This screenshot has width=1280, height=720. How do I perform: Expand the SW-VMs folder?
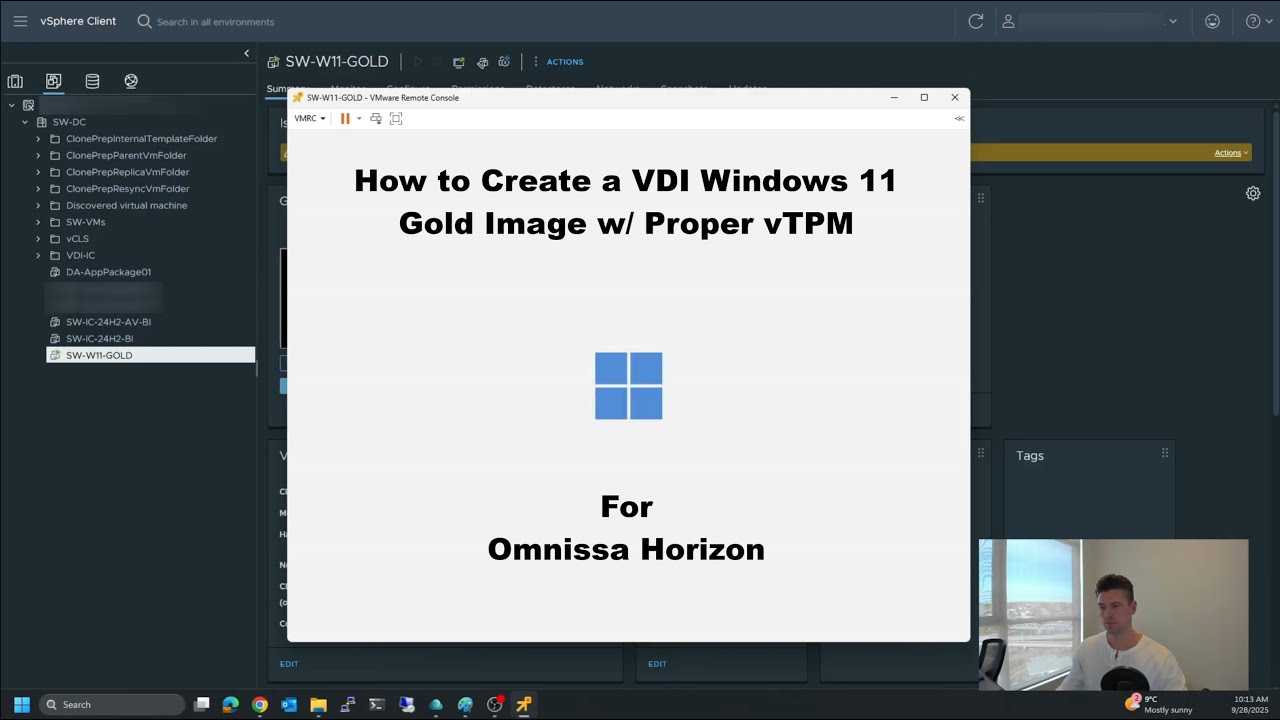[38, 222]
